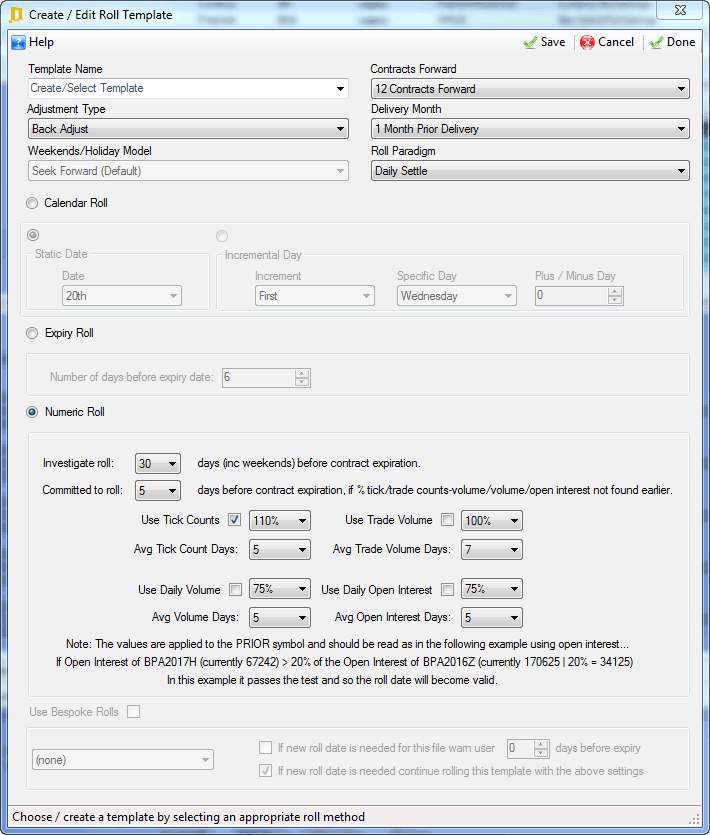Click the warn user days before expiry spinner
This screenshot has width=710, height=835.
pyautogui.click(x=527, y=749)
